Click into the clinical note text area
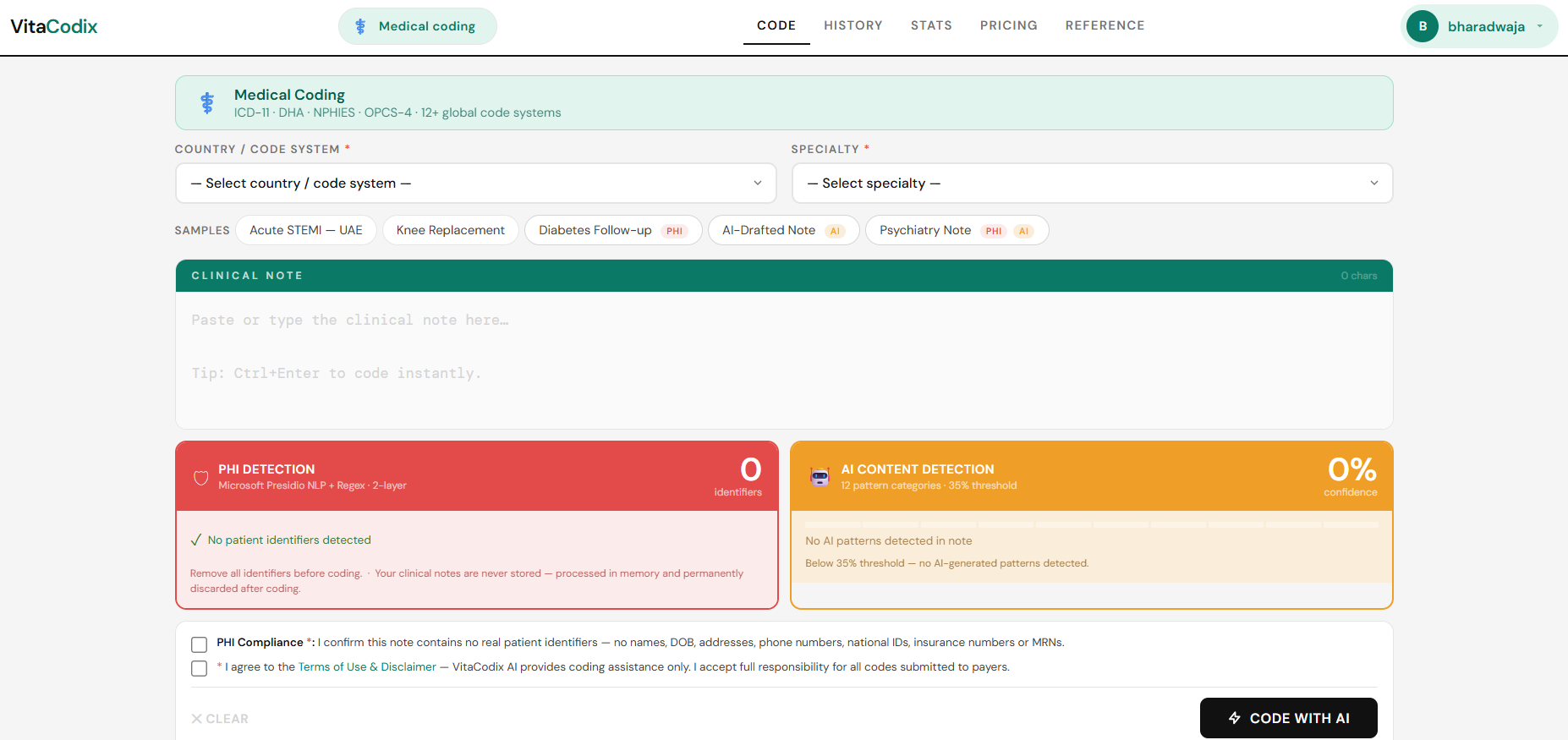 (x=784, y=360)
